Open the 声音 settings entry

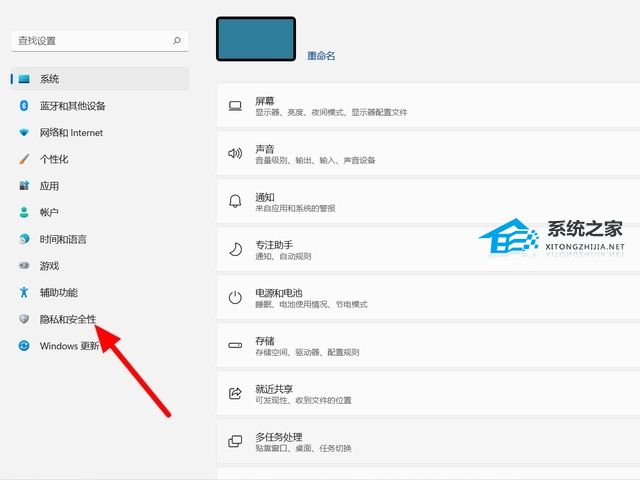tap(429, 153)
